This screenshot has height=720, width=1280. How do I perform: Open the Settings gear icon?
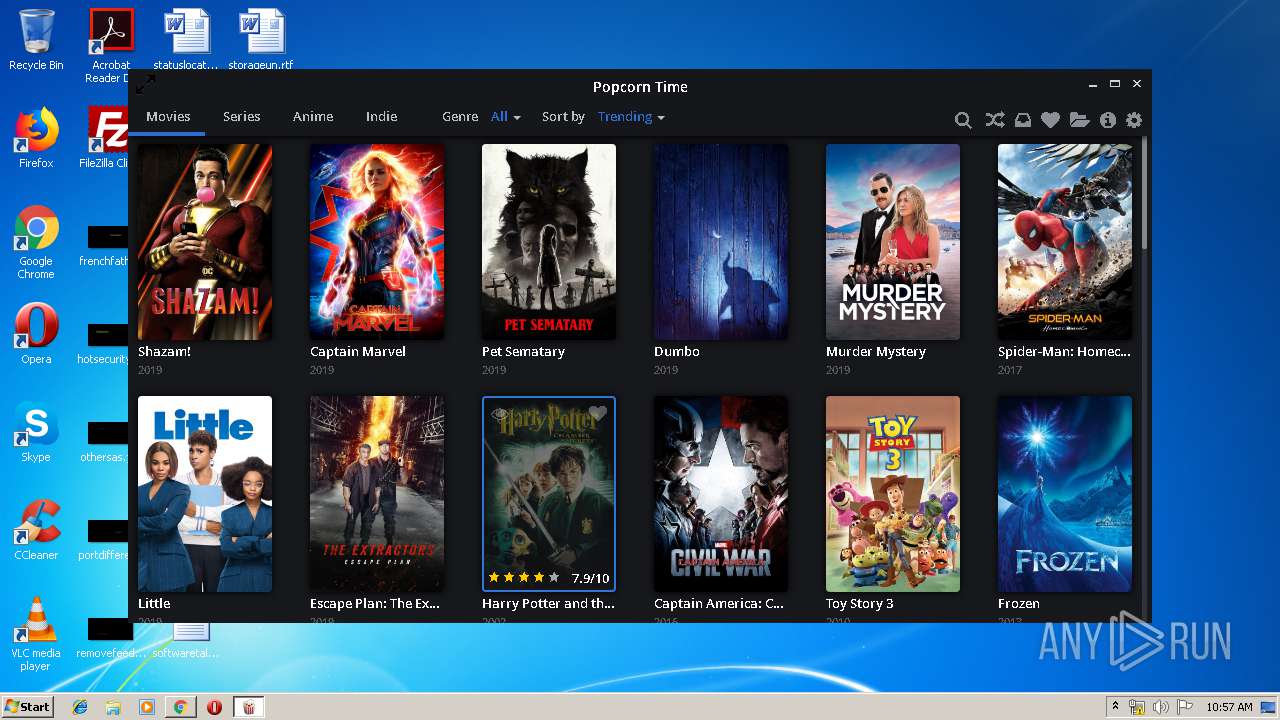pos(1134,120)
